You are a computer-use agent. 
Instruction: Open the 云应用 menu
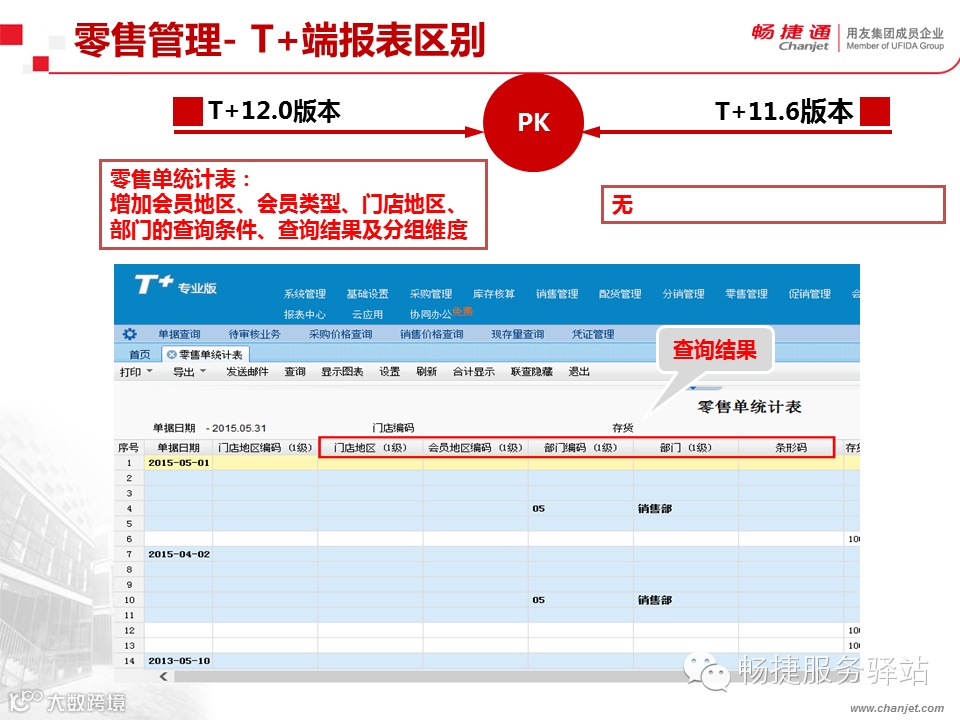(367, 314)
